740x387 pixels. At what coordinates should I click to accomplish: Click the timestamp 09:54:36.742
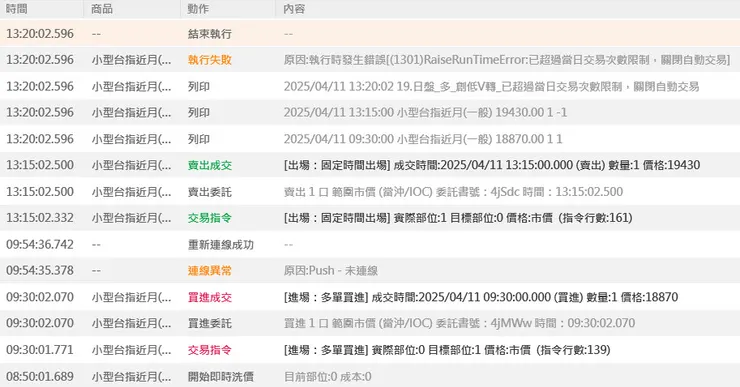pyautogui.click(x=40, y=244)
